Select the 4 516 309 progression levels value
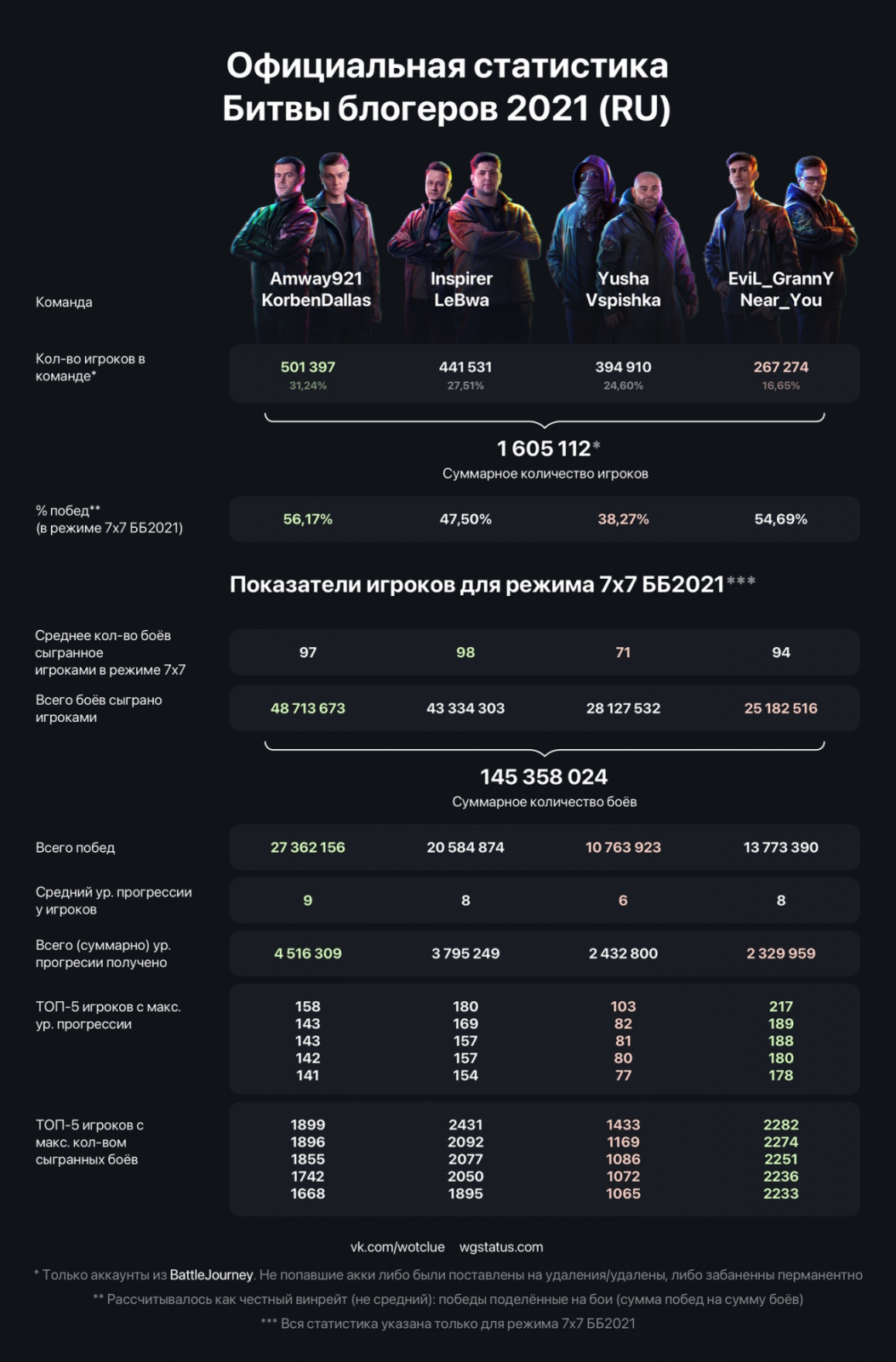 [308, 953]
